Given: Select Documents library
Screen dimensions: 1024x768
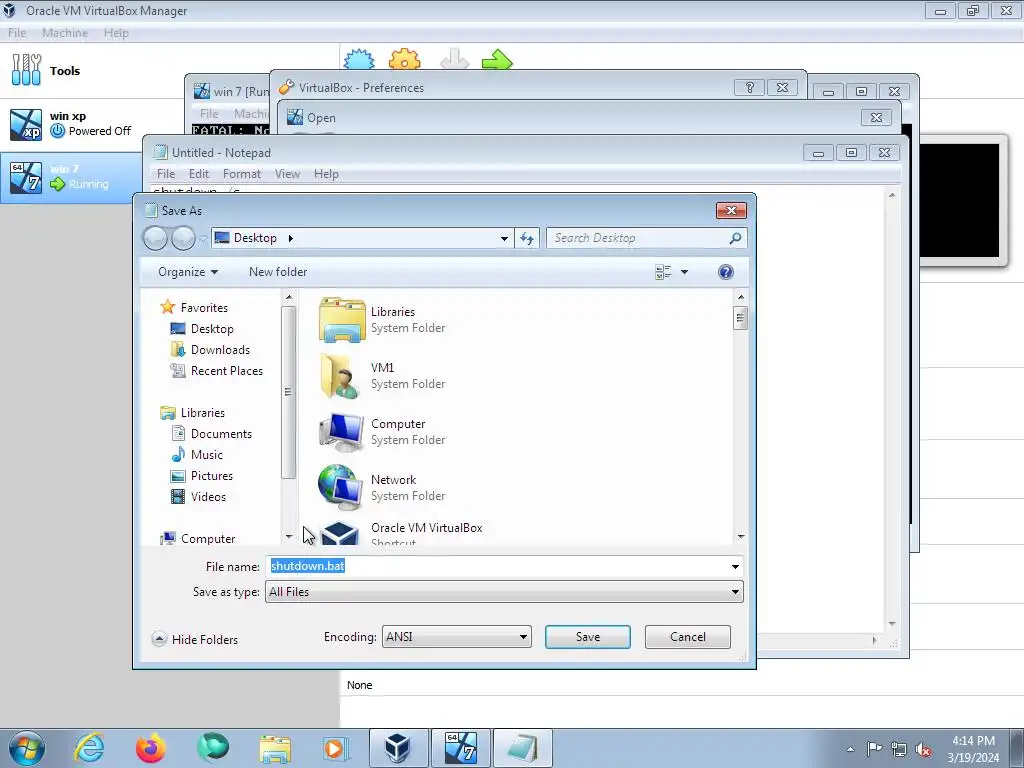Looking at the screenshot, I should point(211,434).
